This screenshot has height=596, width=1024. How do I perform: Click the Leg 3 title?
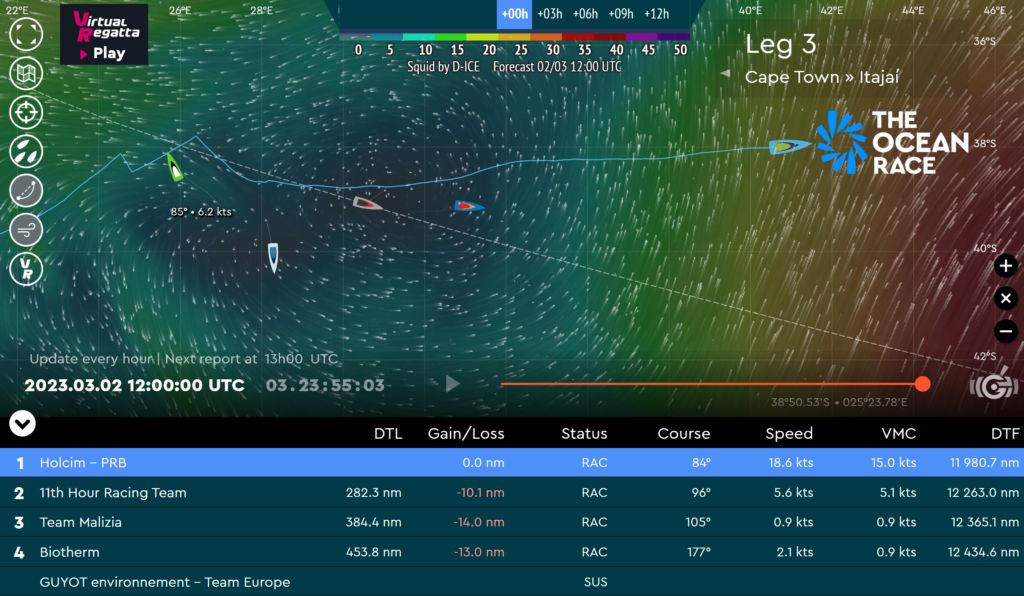pos(780,44)
